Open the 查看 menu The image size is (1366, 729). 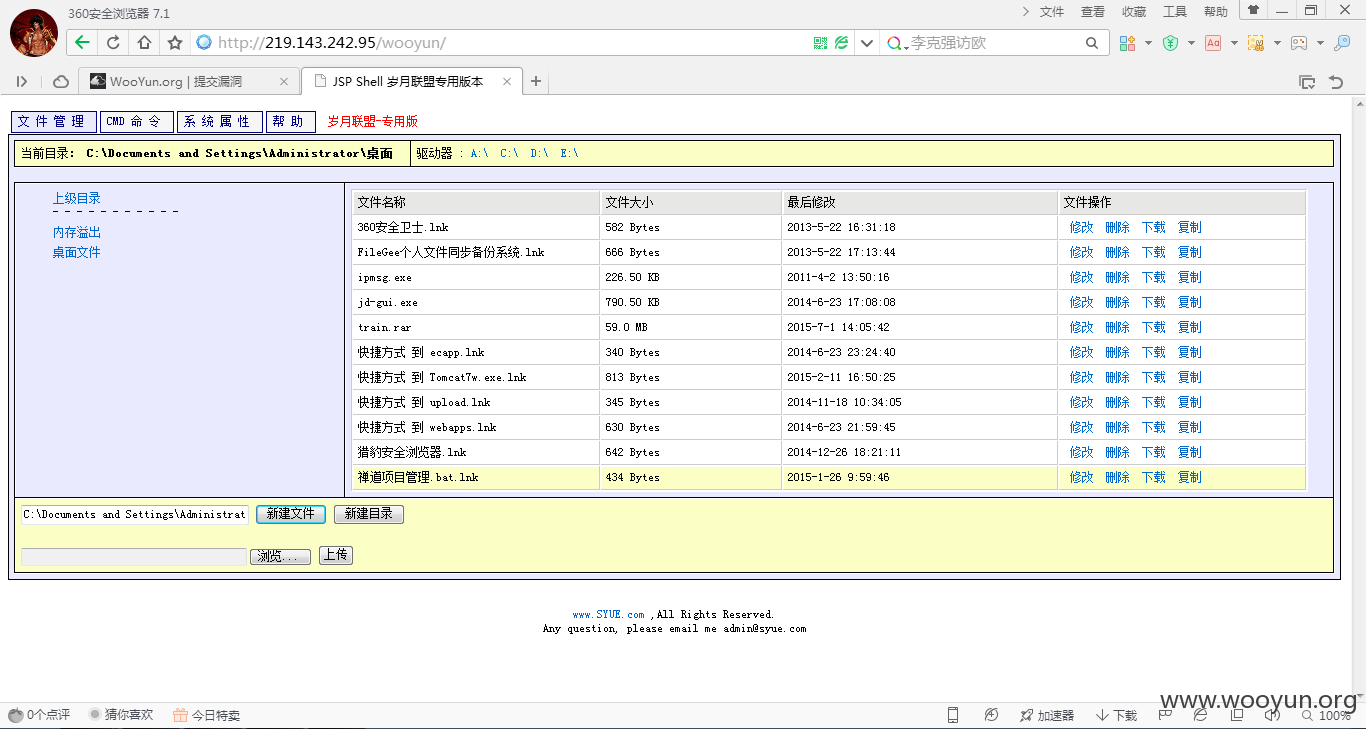click(1093, 12)
